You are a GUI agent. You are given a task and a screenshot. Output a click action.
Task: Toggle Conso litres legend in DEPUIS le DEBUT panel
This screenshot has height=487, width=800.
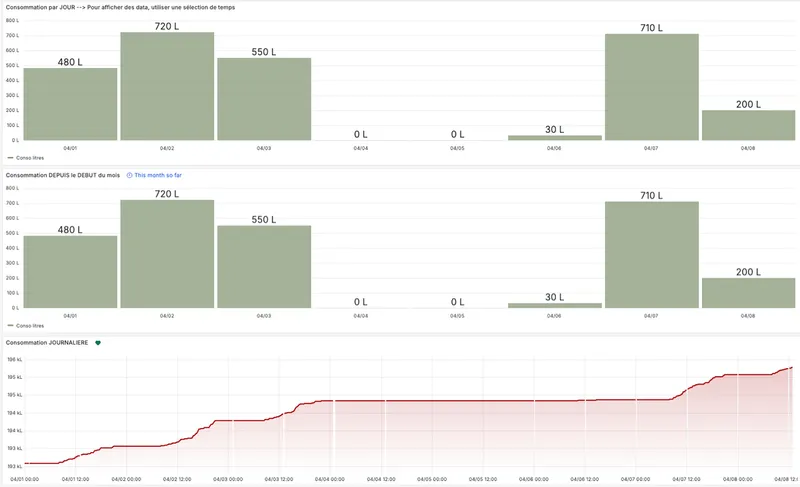[26, 326]
